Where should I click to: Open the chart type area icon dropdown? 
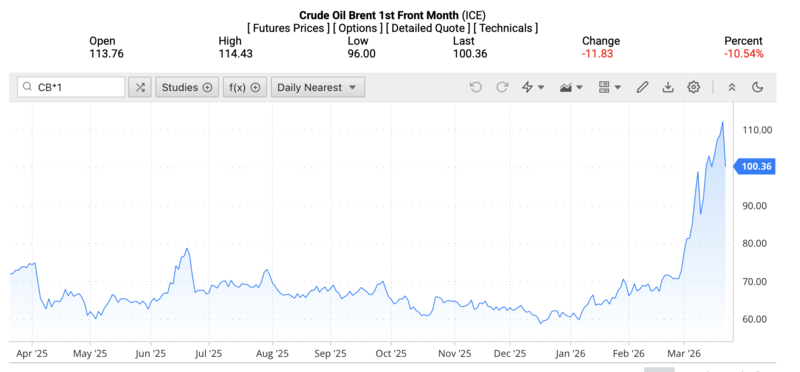click(571, 87)
